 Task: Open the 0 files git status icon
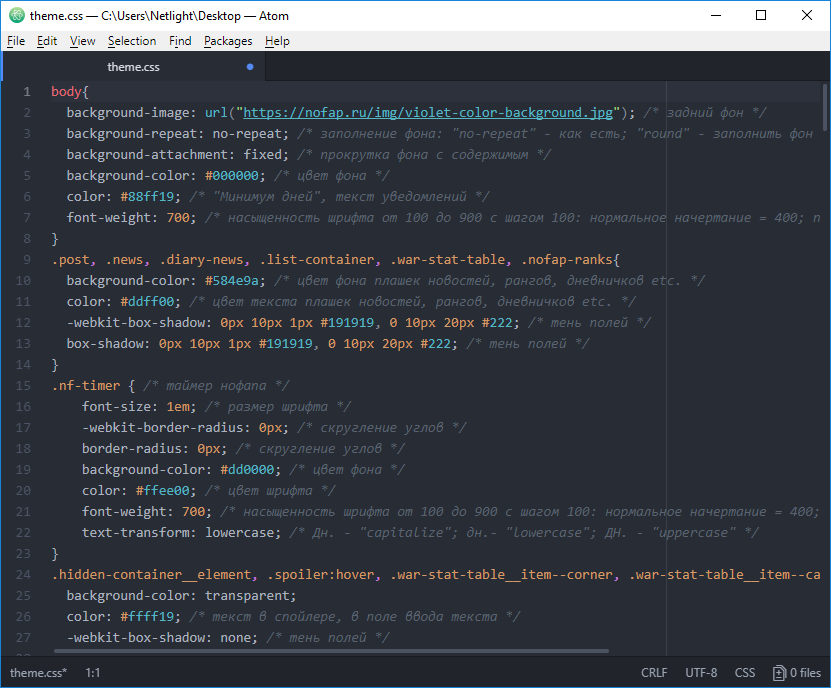click(796, 673)
